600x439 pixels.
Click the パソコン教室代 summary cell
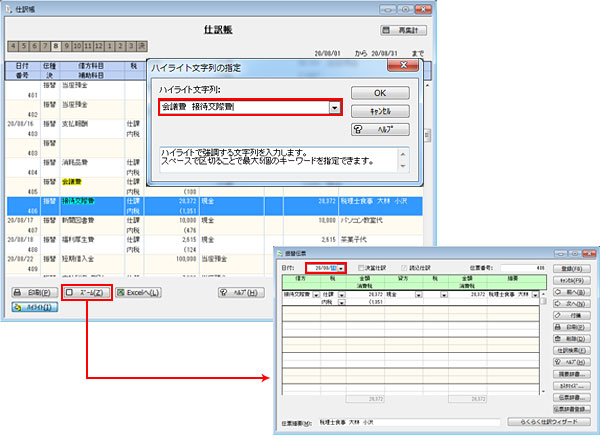pyautogui.click(x=381, y=225)
